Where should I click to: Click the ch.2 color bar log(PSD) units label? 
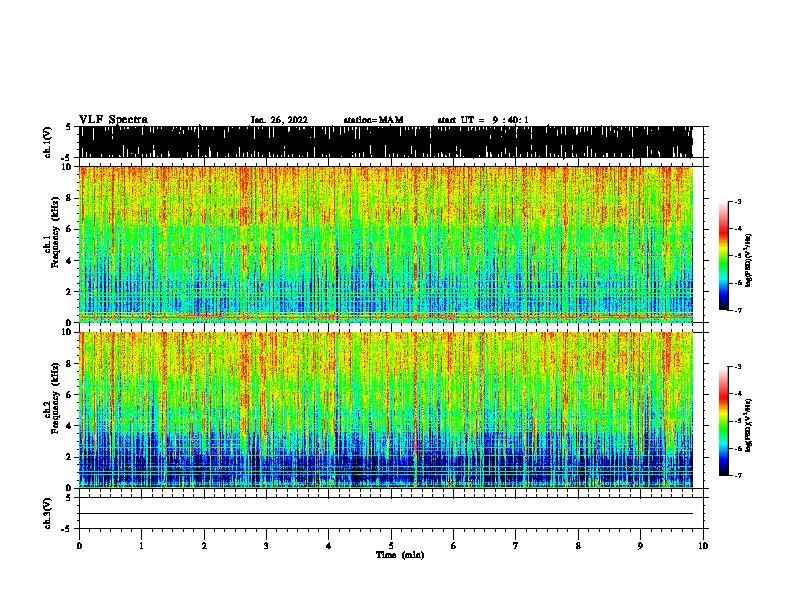748,425
